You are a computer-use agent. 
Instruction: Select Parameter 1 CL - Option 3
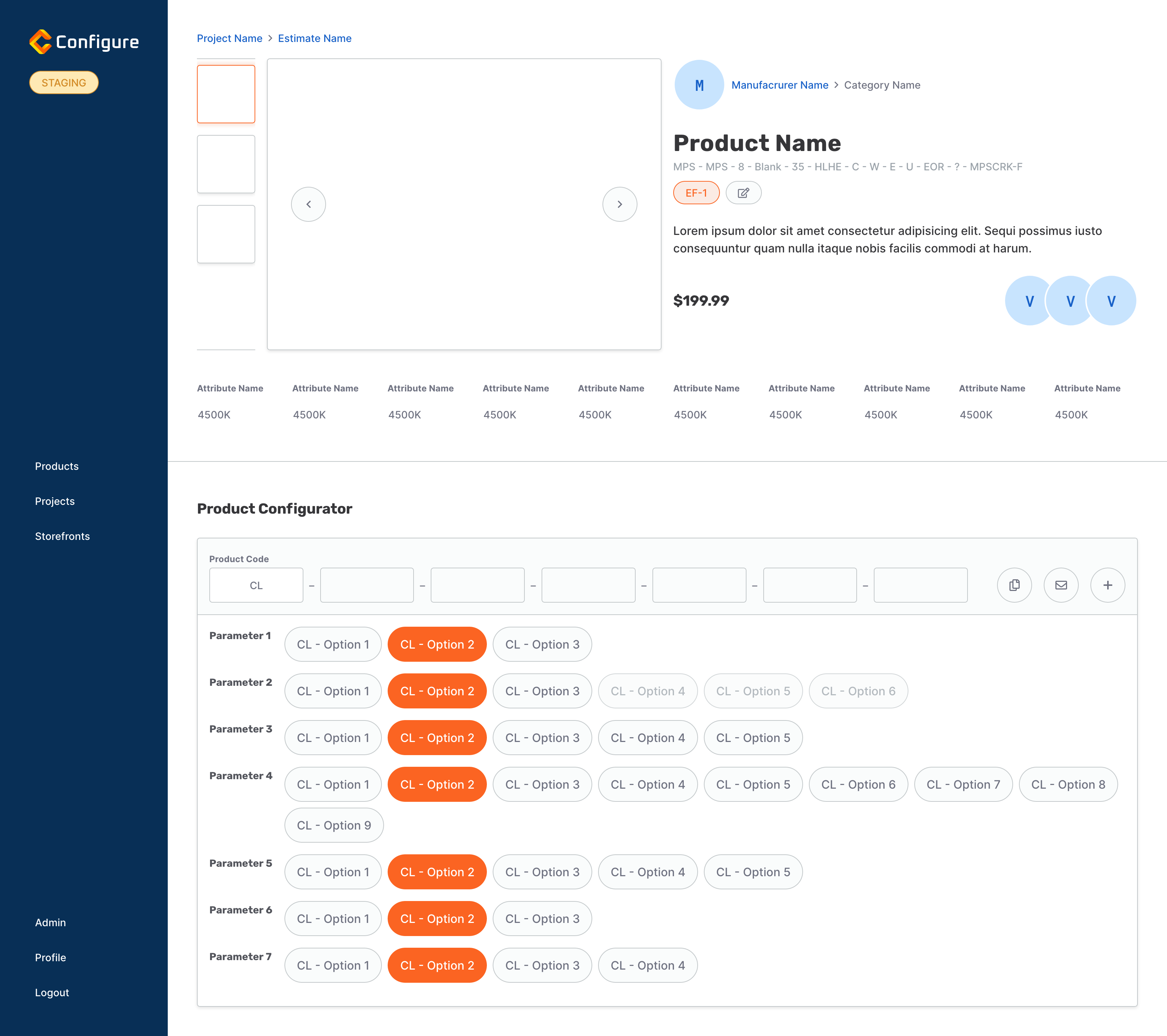click(542, 644)
